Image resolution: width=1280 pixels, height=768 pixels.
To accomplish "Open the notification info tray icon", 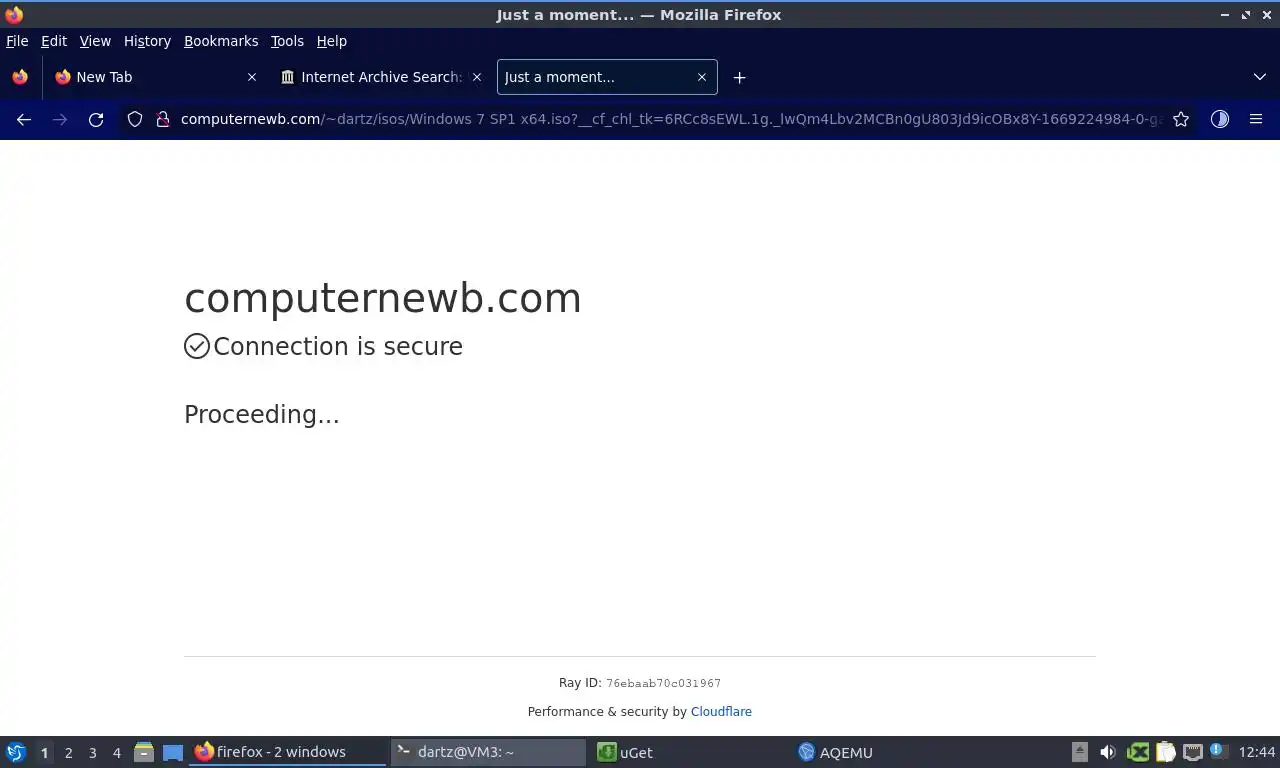I will (x=1218, y=750).
